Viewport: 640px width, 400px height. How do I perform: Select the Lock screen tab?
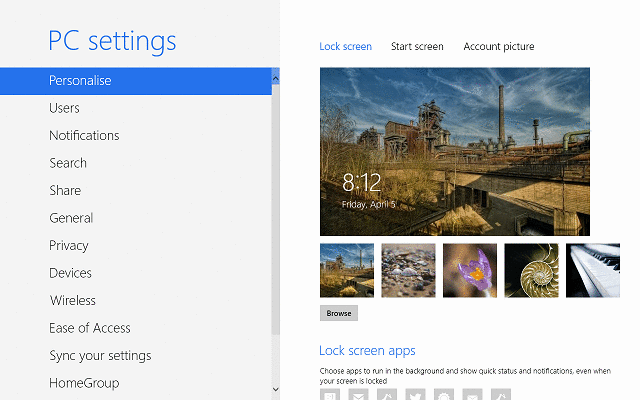click(x=345, y=47)
